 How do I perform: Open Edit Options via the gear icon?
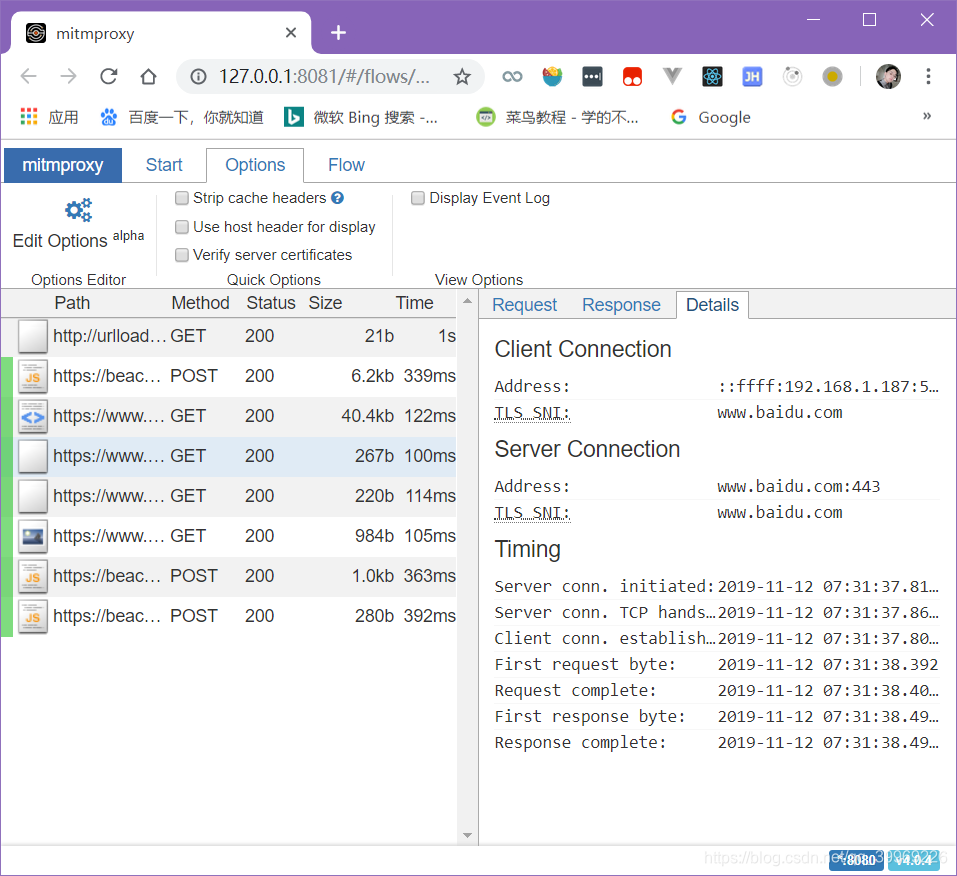click(78, 210)
